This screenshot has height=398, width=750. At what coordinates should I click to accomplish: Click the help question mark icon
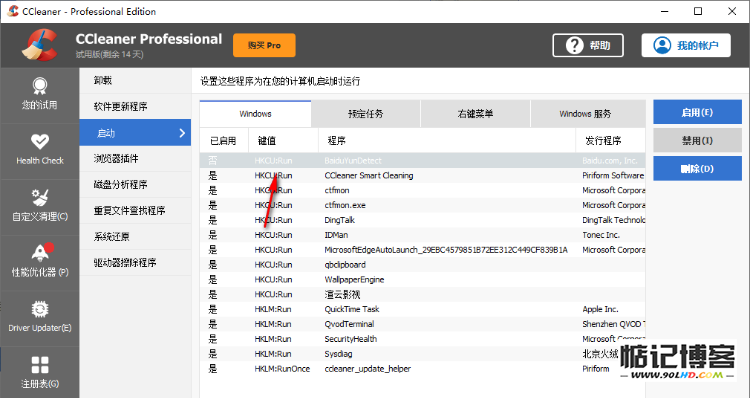[x=574, y=45]
